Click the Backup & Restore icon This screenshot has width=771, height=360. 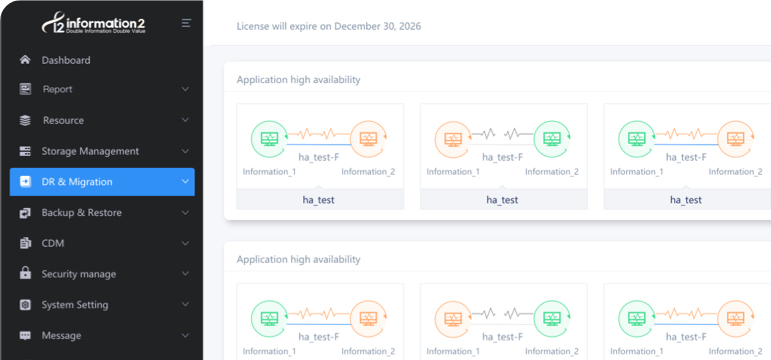point(25,212)
